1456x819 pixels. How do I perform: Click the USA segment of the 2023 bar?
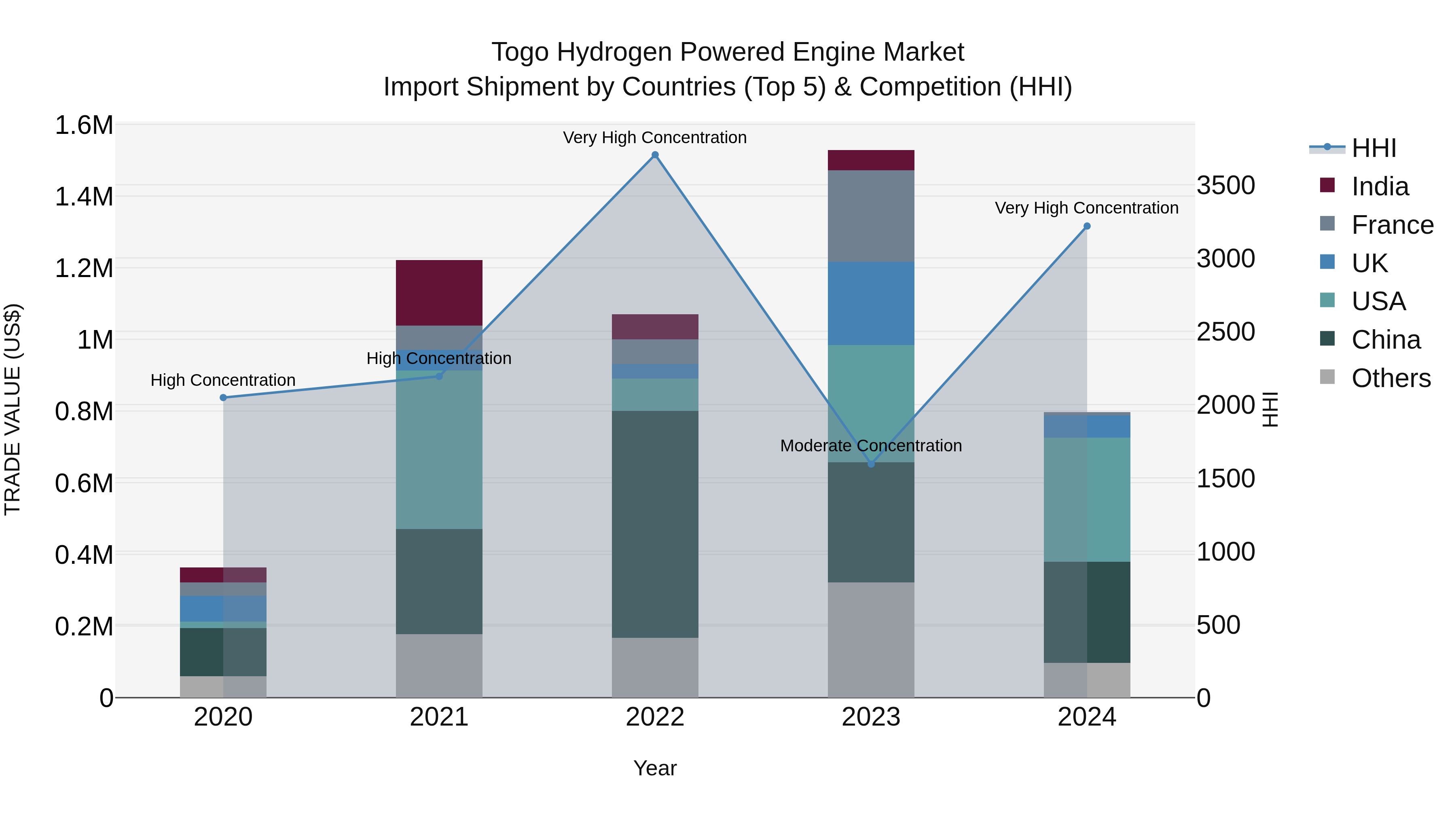[x=871, y=404]
